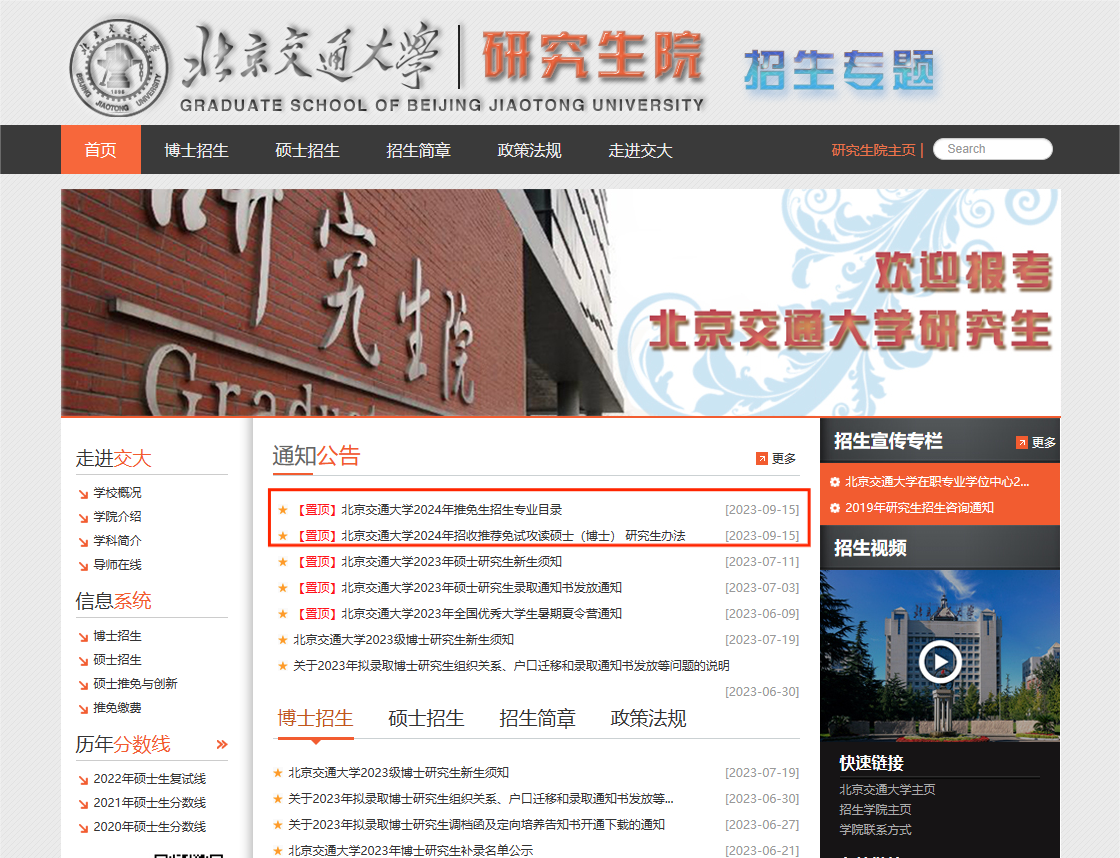Open 2023年博士研究生补录名单公示
The width and height of the screenshot is (1120, 858).
click(x=411, y=850)
